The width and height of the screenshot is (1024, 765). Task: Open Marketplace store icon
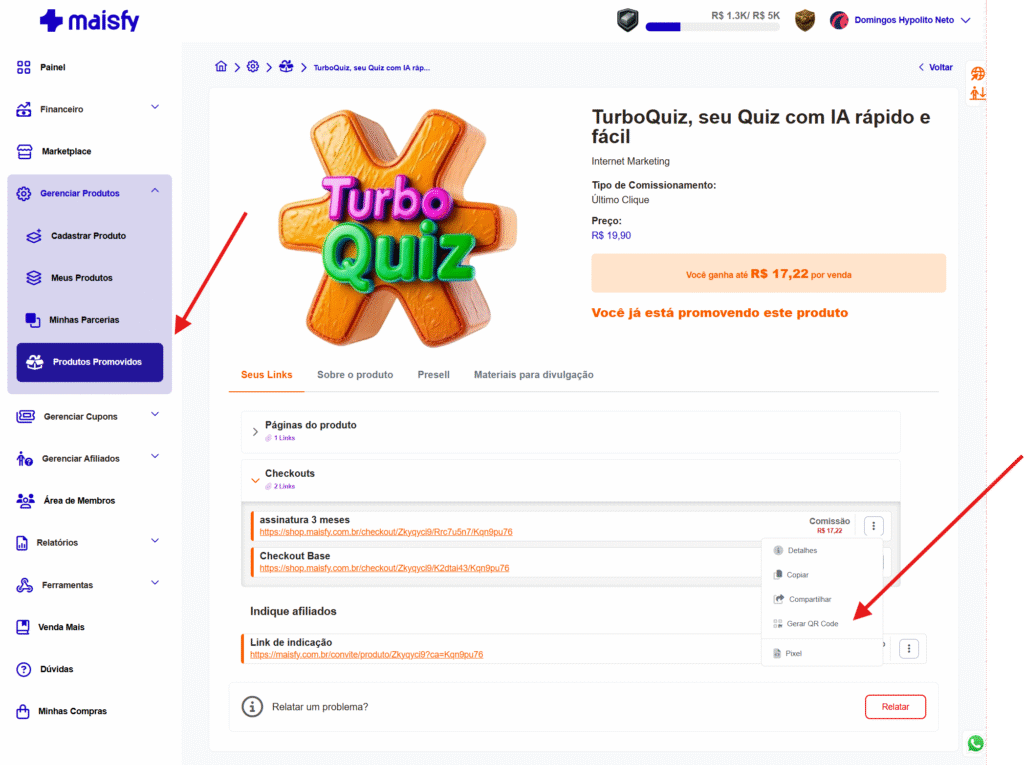(24, 152)
